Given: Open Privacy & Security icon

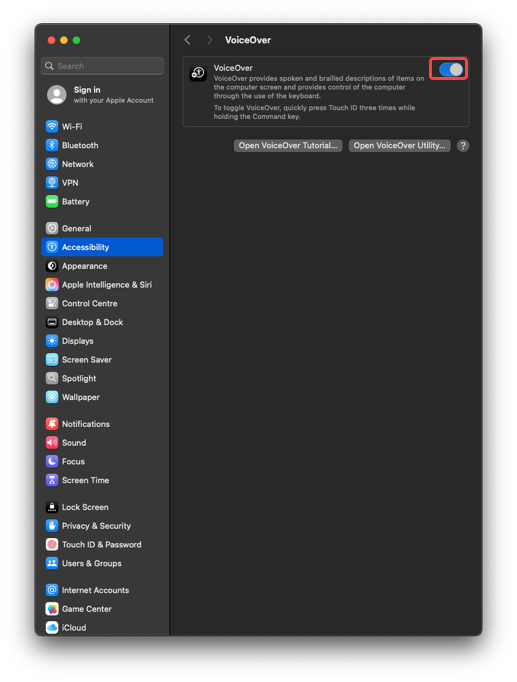Looking at the screenshot, I should [x=52, y=526].
